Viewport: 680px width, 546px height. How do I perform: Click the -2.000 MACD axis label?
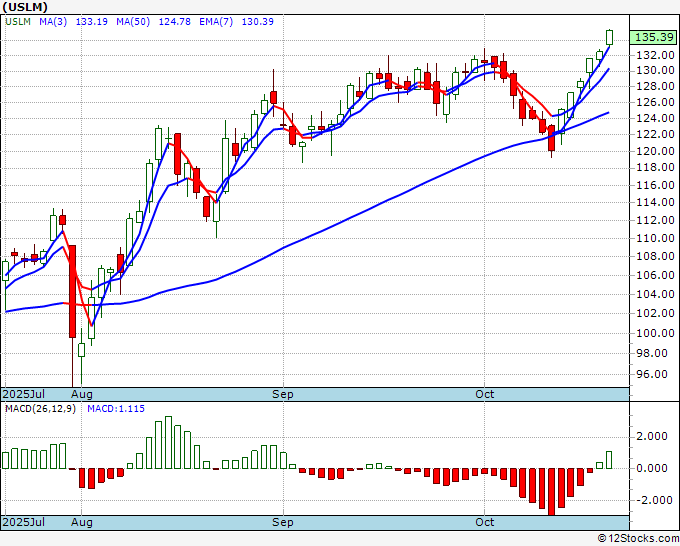(x=652, y=500)
